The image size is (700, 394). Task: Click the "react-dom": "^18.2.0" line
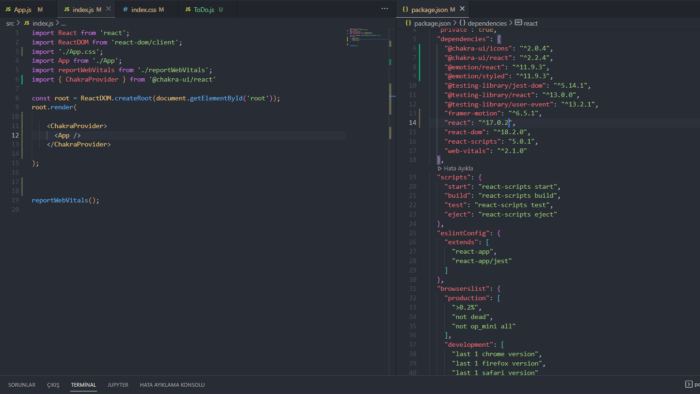point(488,132)
